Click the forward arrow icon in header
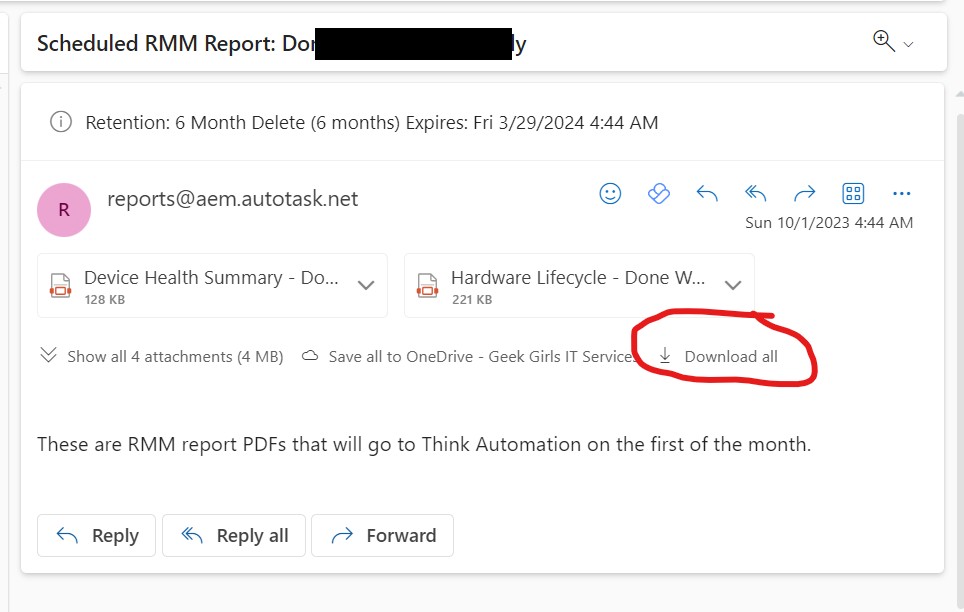 click(804, 194)
